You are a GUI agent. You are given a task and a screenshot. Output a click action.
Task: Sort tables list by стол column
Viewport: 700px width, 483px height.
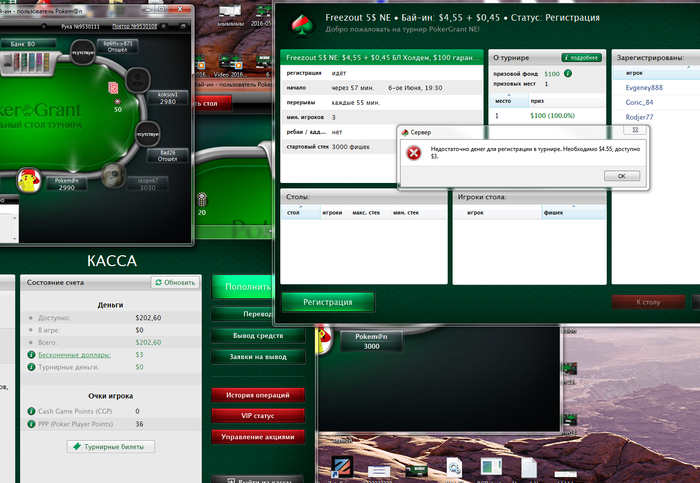pyautogui.click(x=300, y=212)
